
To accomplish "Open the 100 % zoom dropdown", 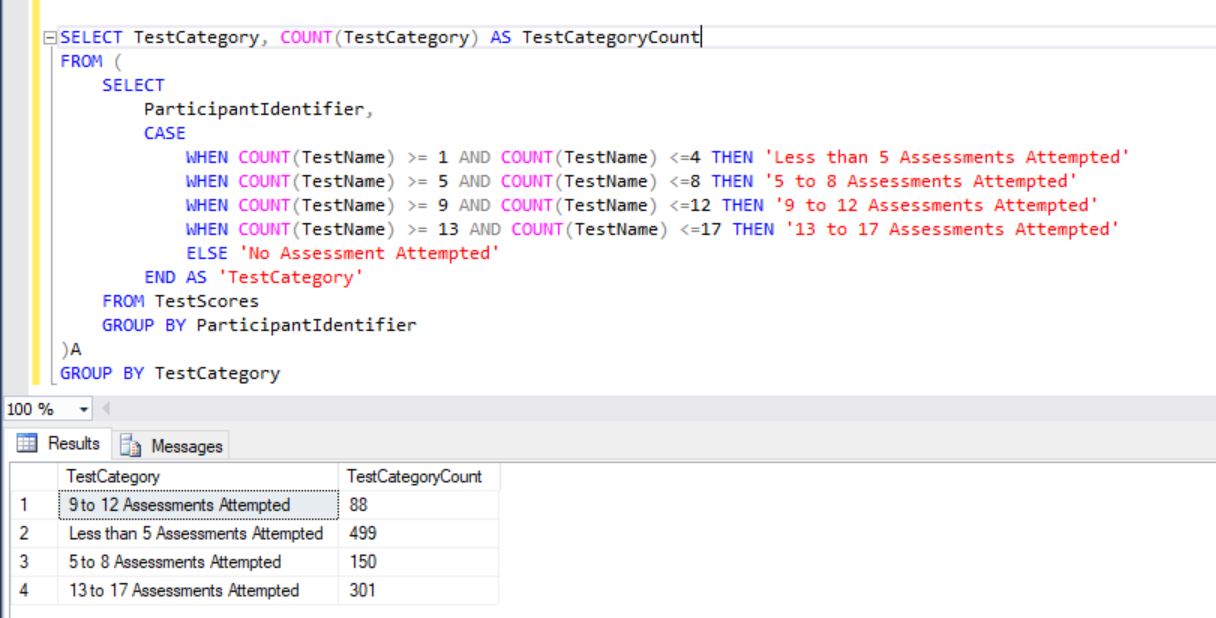I will tap(84, 410).
